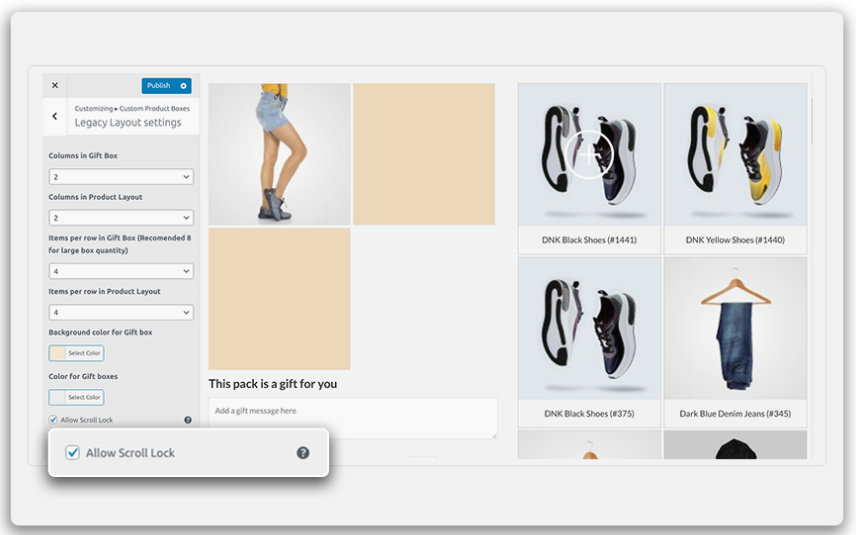Click the empty gift box slot in the top row

coord(424,154)
